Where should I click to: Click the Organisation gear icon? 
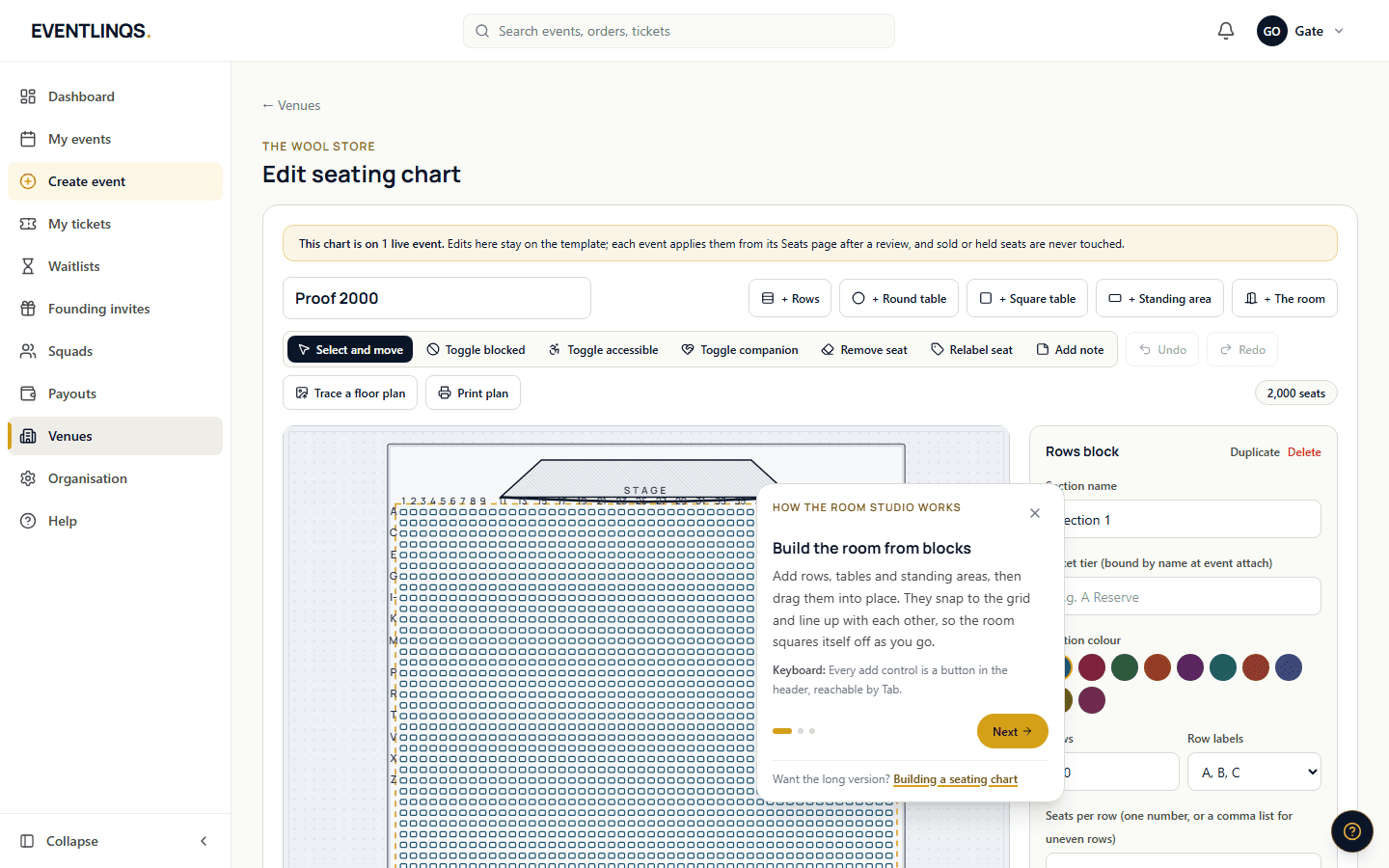click(x=28, y=478)
